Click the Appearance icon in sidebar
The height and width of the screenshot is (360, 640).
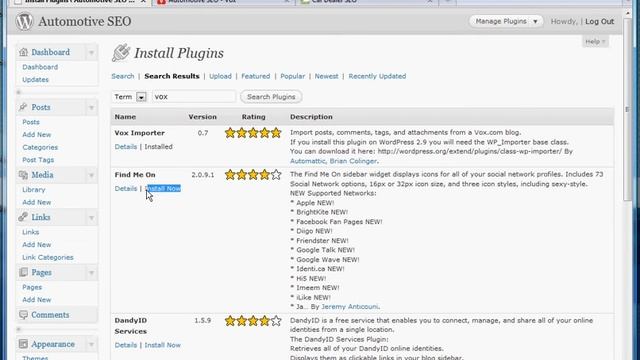click(x=23, y=344)
